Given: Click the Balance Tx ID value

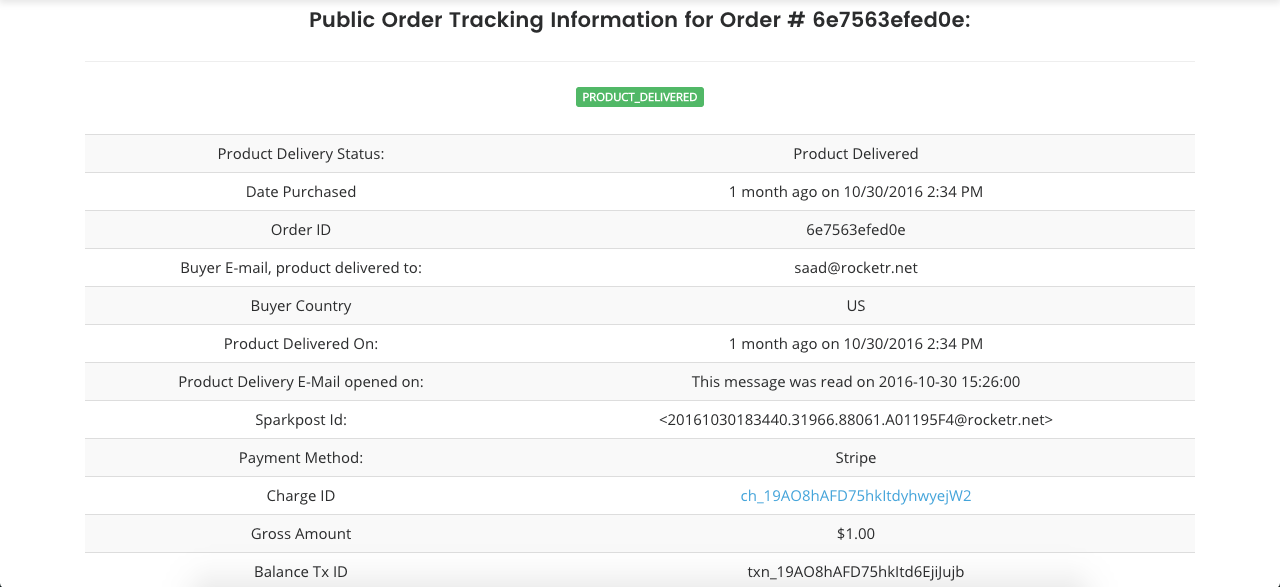Looking at the screenshot, I should click(x=855, y=572).
